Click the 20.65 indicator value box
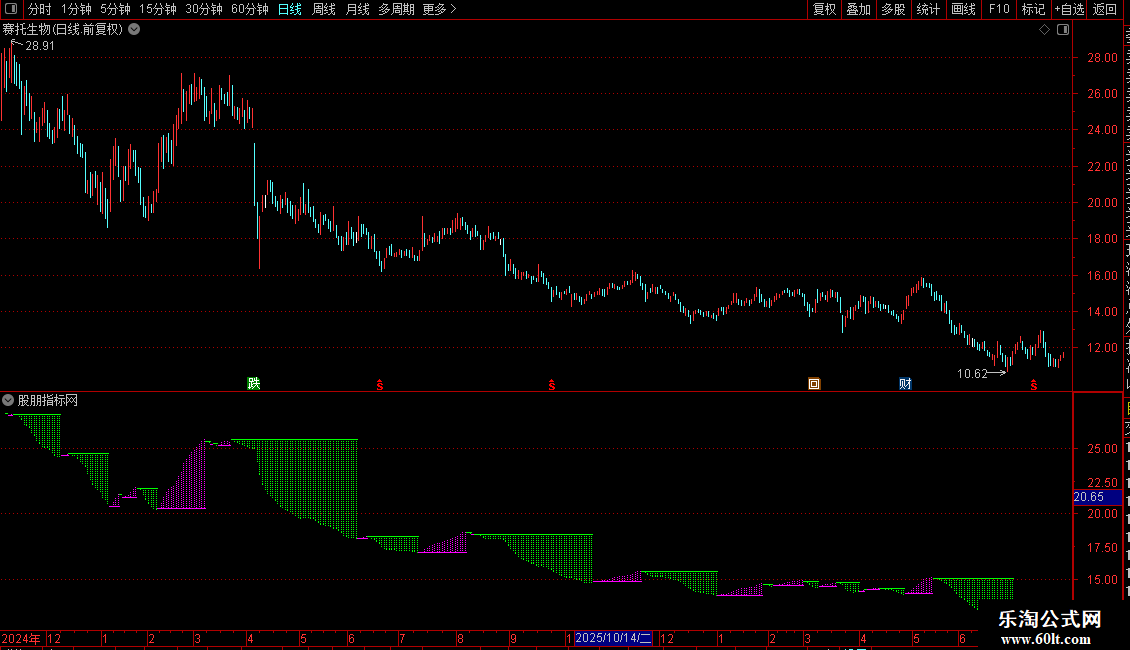The width and height of the screenshot is (1130, 650). (1097, 497)
